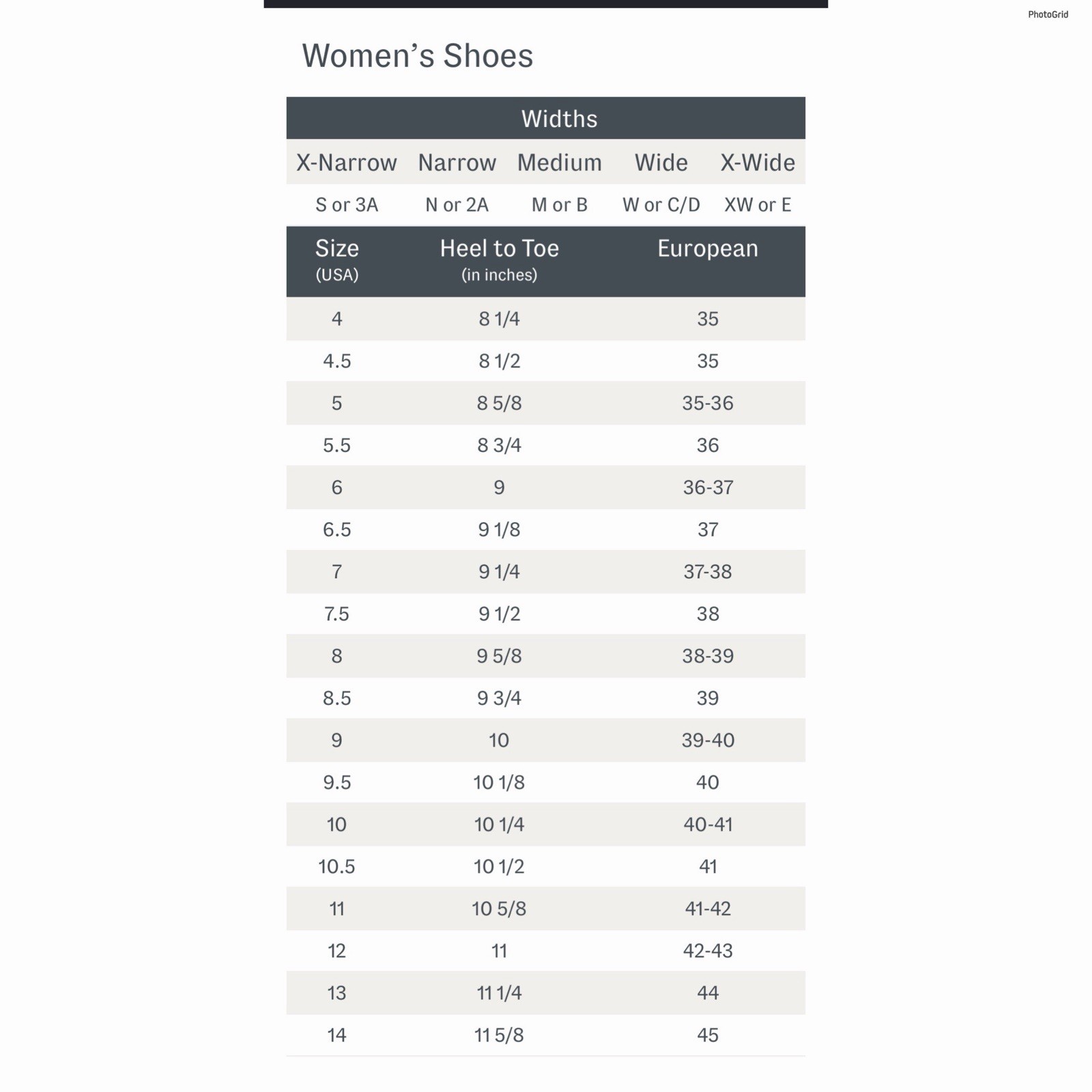Click the Medium width label
Viewport: 1092px width, 1092px height.
point(559,162)
